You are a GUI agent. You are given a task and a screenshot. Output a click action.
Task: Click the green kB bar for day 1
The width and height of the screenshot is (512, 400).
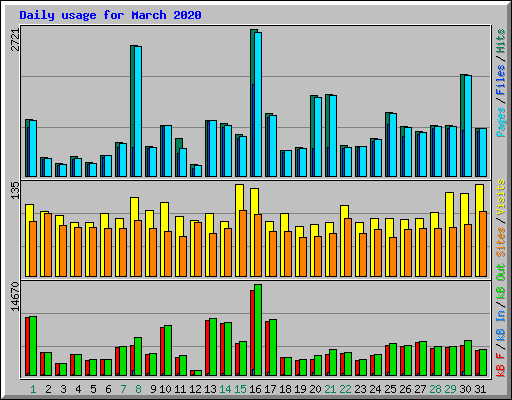(x=33, y=346)
